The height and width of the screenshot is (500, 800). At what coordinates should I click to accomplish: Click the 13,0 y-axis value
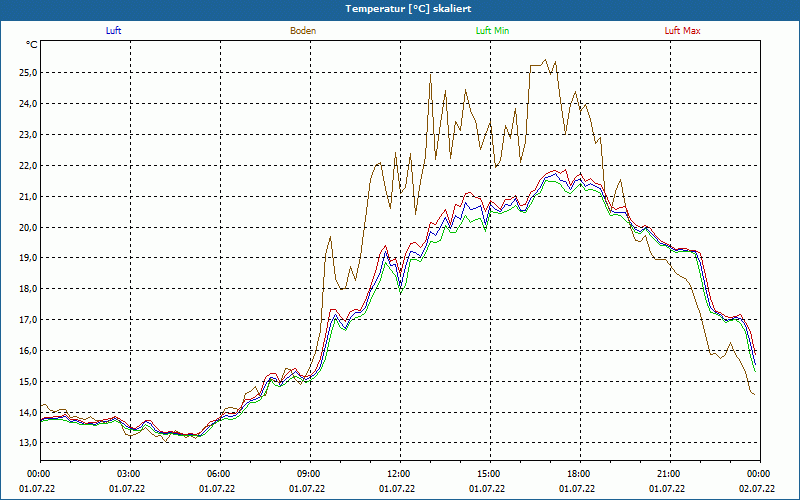pos(29,443)
